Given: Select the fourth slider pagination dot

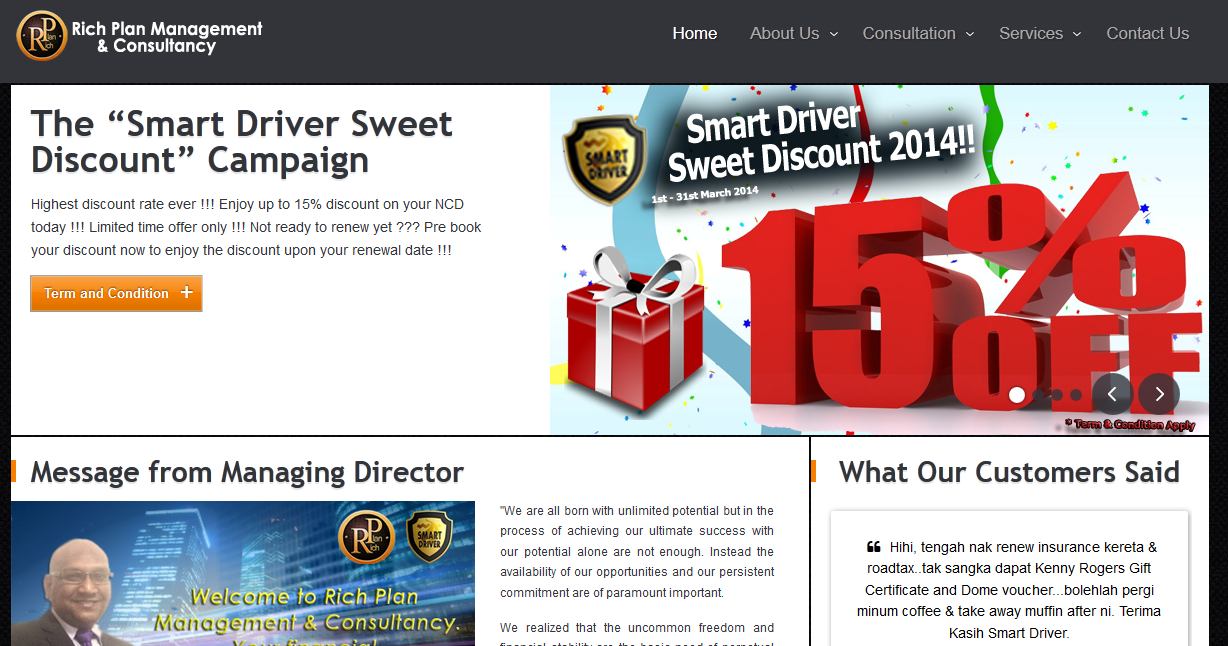Looking at the screenshot, I should coord(1076,395).
